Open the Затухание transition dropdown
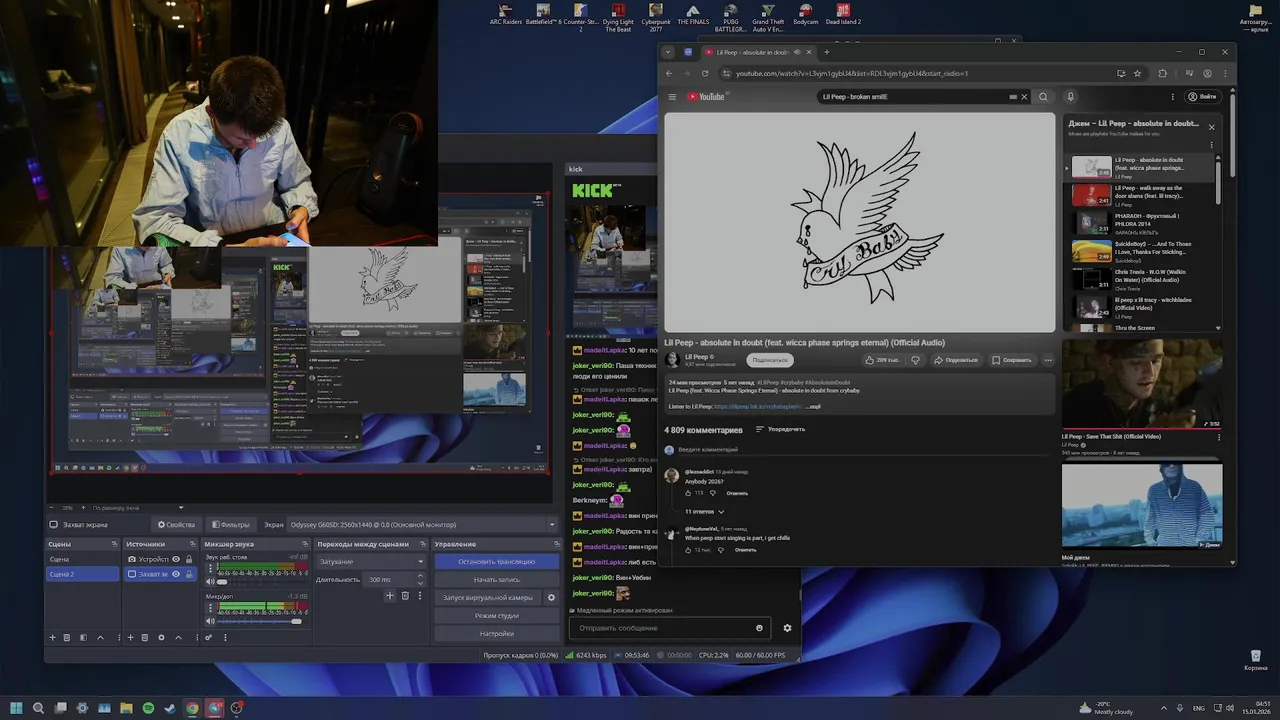 tap(372, 561)
